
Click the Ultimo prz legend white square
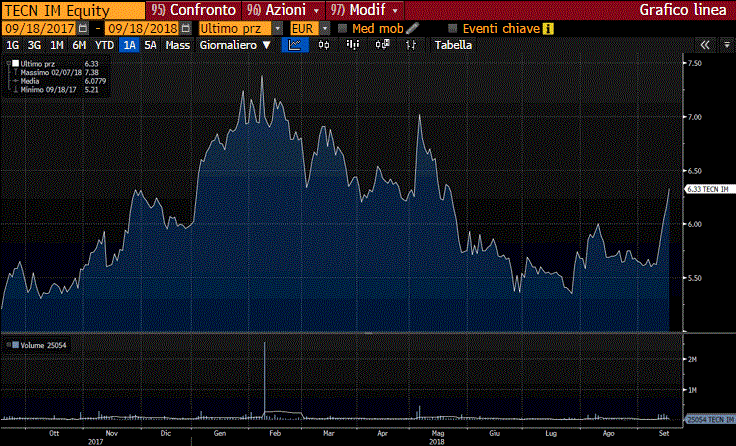[15, 63]
